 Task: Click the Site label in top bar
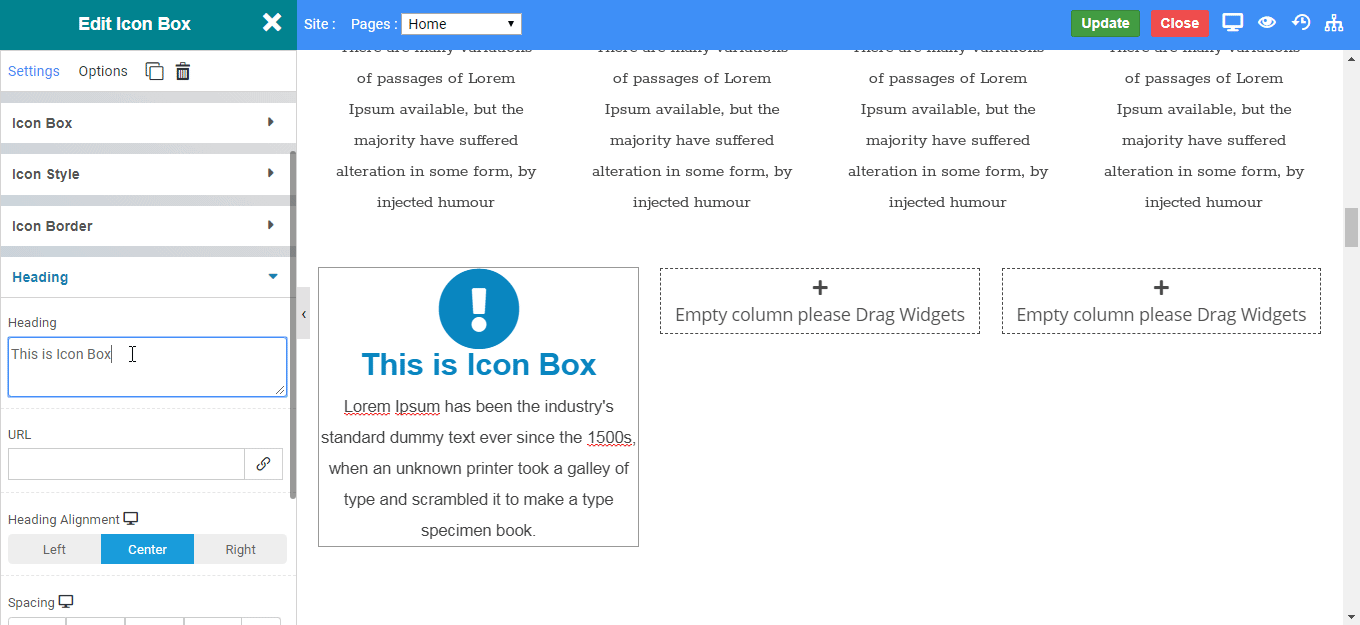(x=319, y=24)
